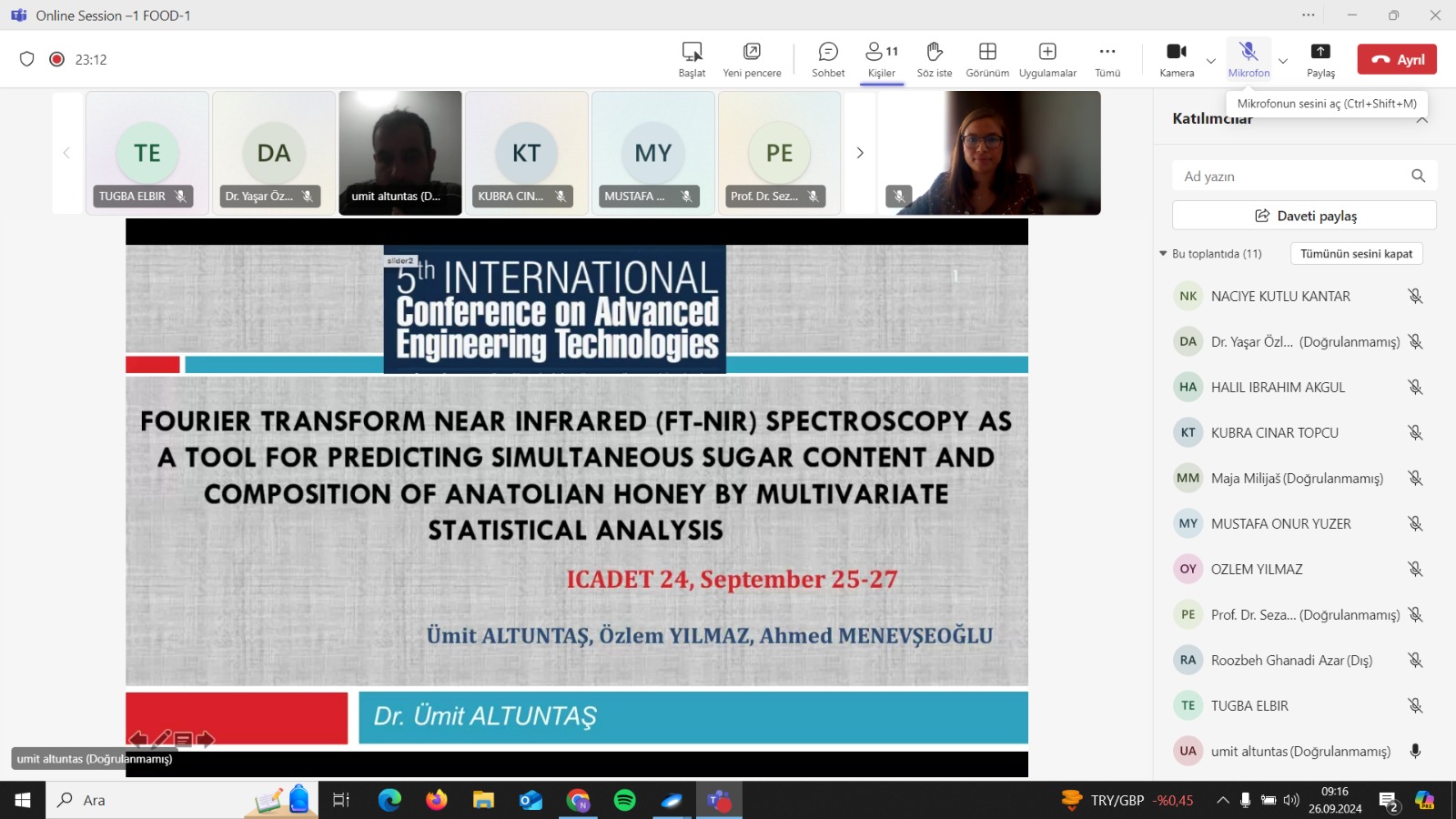This screenshot has height=819, width=1456.
Task: Leave the meeting with Ayrıl button
Action: [x=1397, y=59]
